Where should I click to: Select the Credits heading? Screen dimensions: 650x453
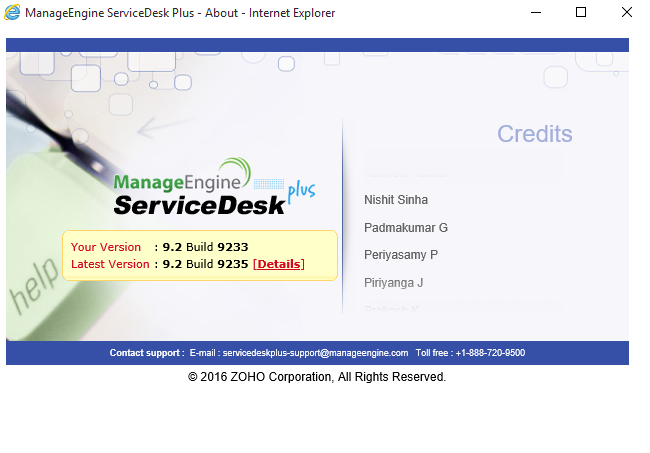[x=534, y=134]
